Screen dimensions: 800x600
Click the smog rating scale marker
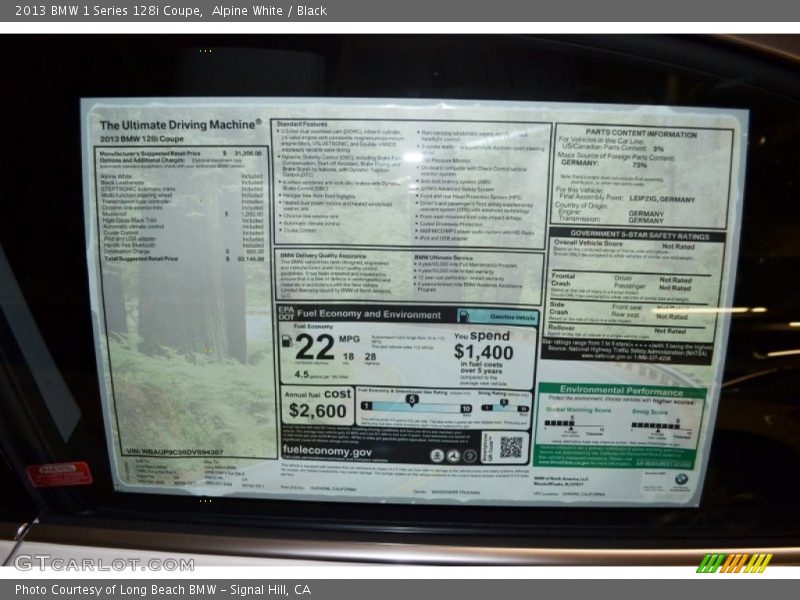[x=504, y=403]
